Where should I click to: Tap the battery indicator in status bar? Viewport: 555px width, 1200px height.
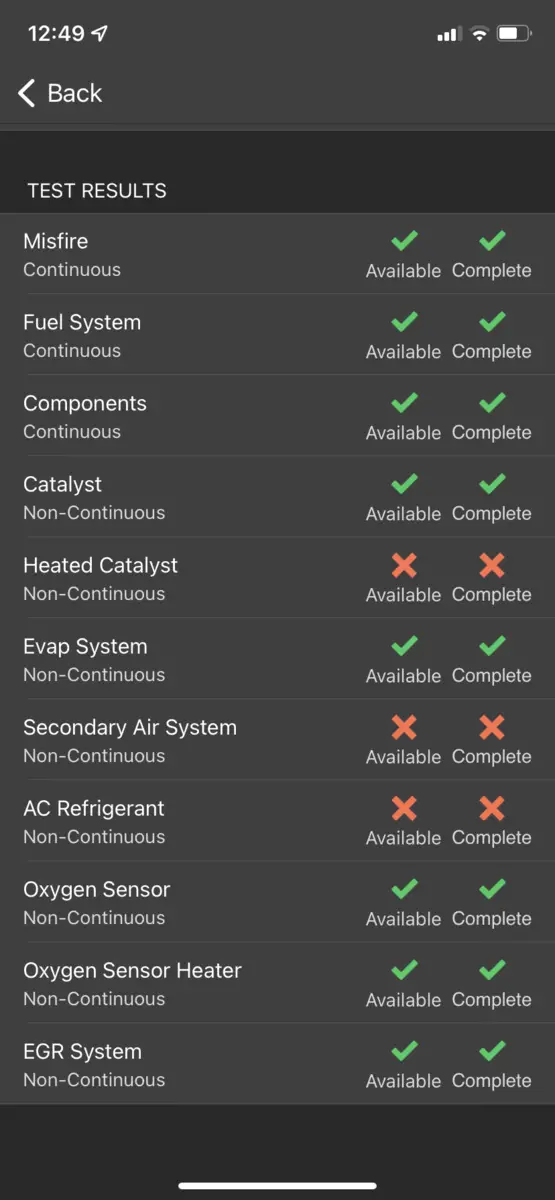pos(514,34)
